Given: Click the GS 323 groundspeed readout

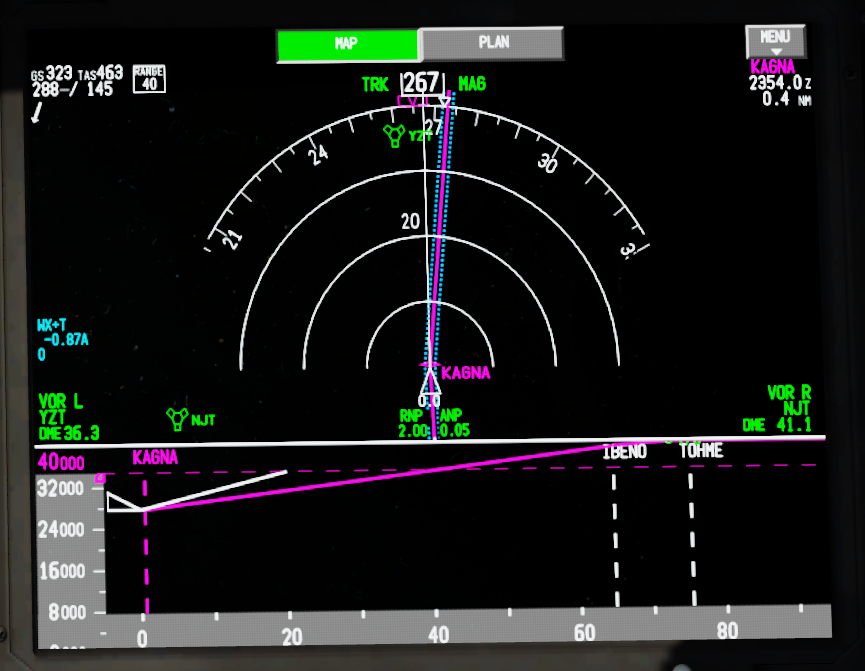Looking at the screenshot, I should point(51,73).
